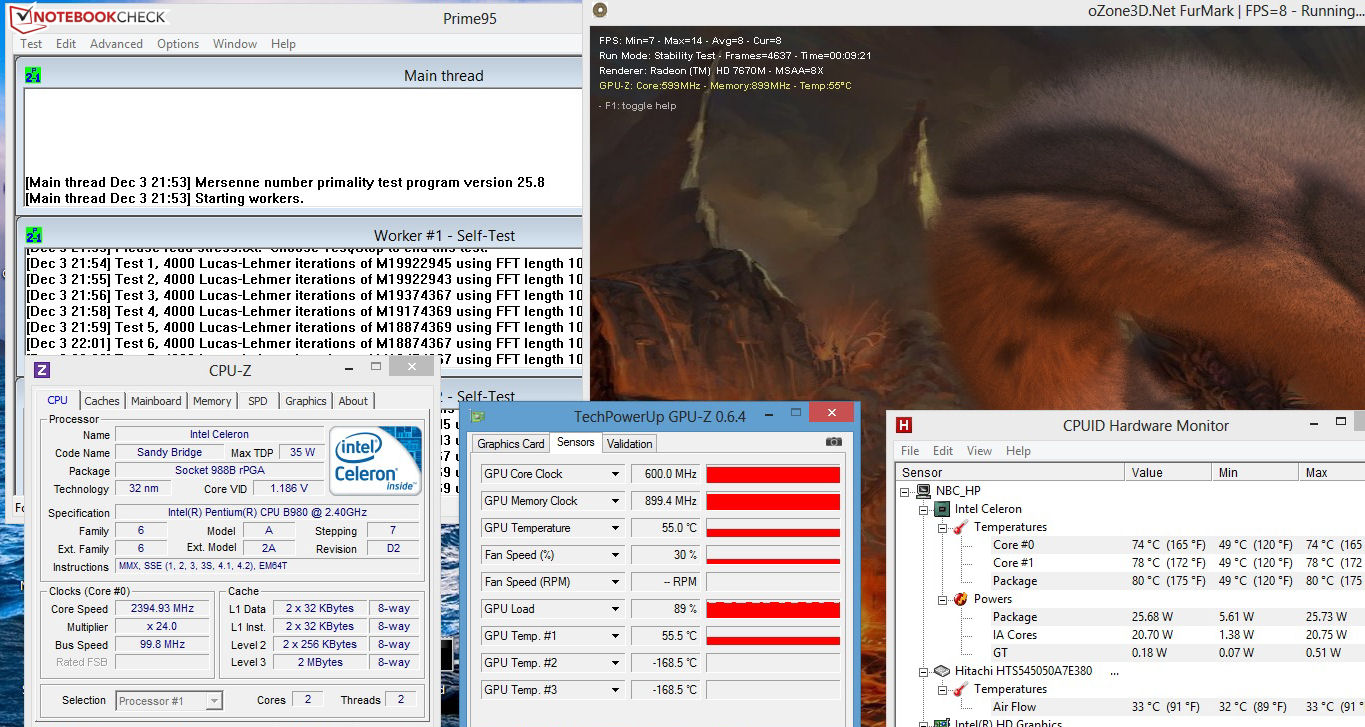1365x727 pixels.
Task: Click the thermometer icon under the Hitachi drive
Action: (x=961, y=689)
